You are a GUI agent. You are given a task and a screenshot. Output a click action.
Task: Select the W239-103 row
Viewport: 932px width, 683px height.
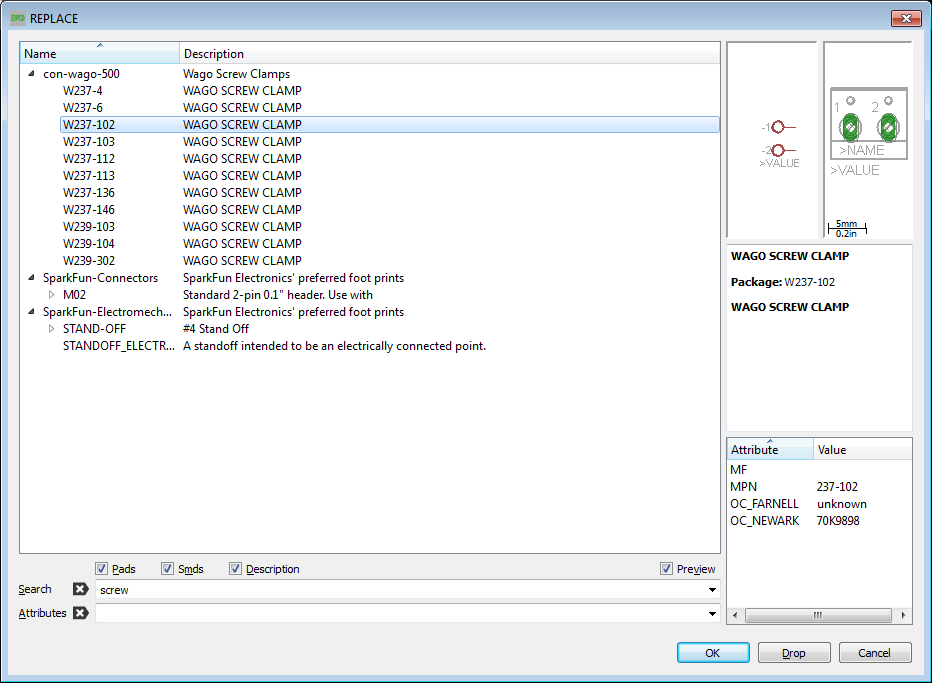[x=389, y=226]
